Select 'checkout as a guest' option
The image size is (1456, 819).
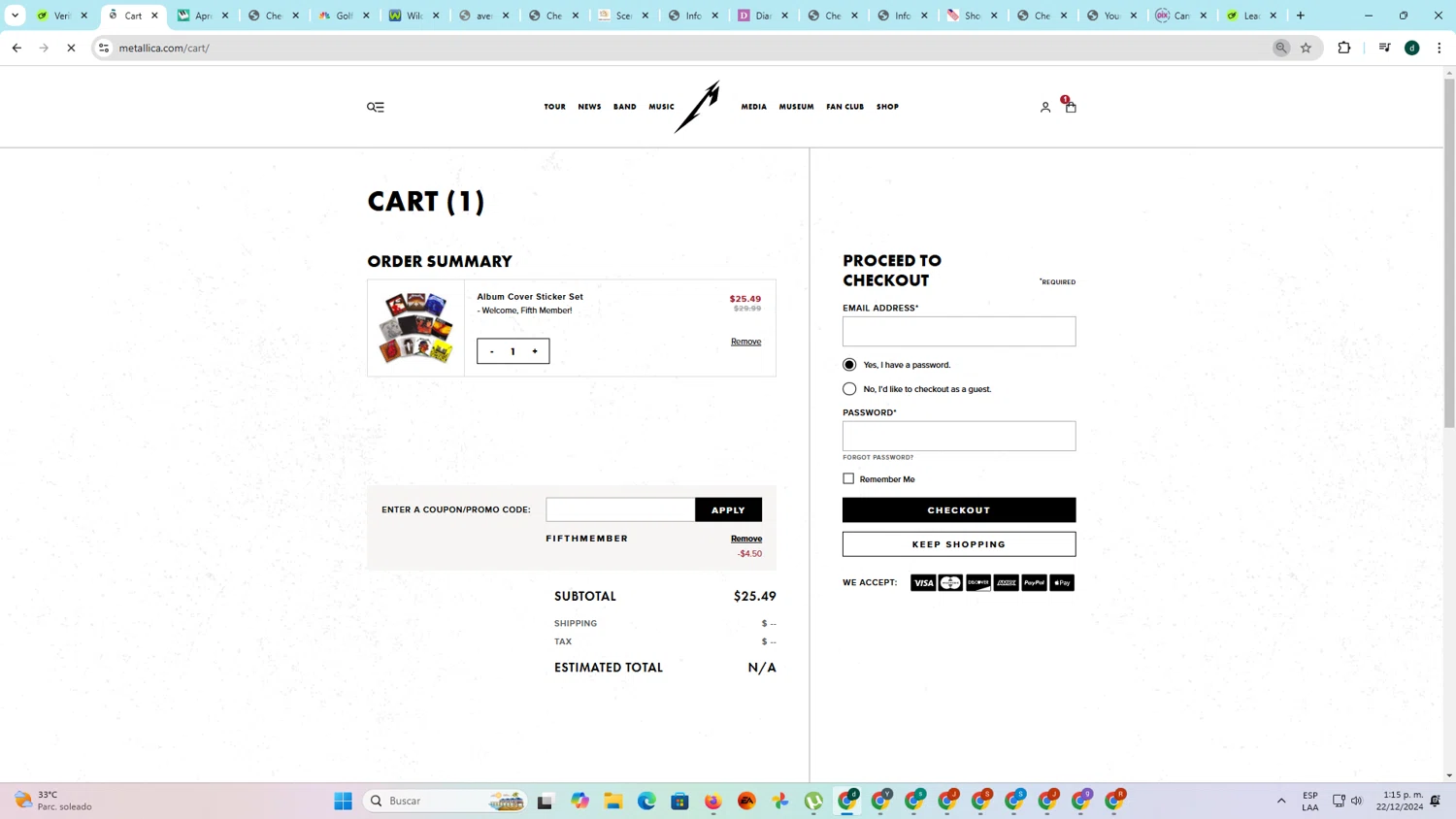pos(849,389)
